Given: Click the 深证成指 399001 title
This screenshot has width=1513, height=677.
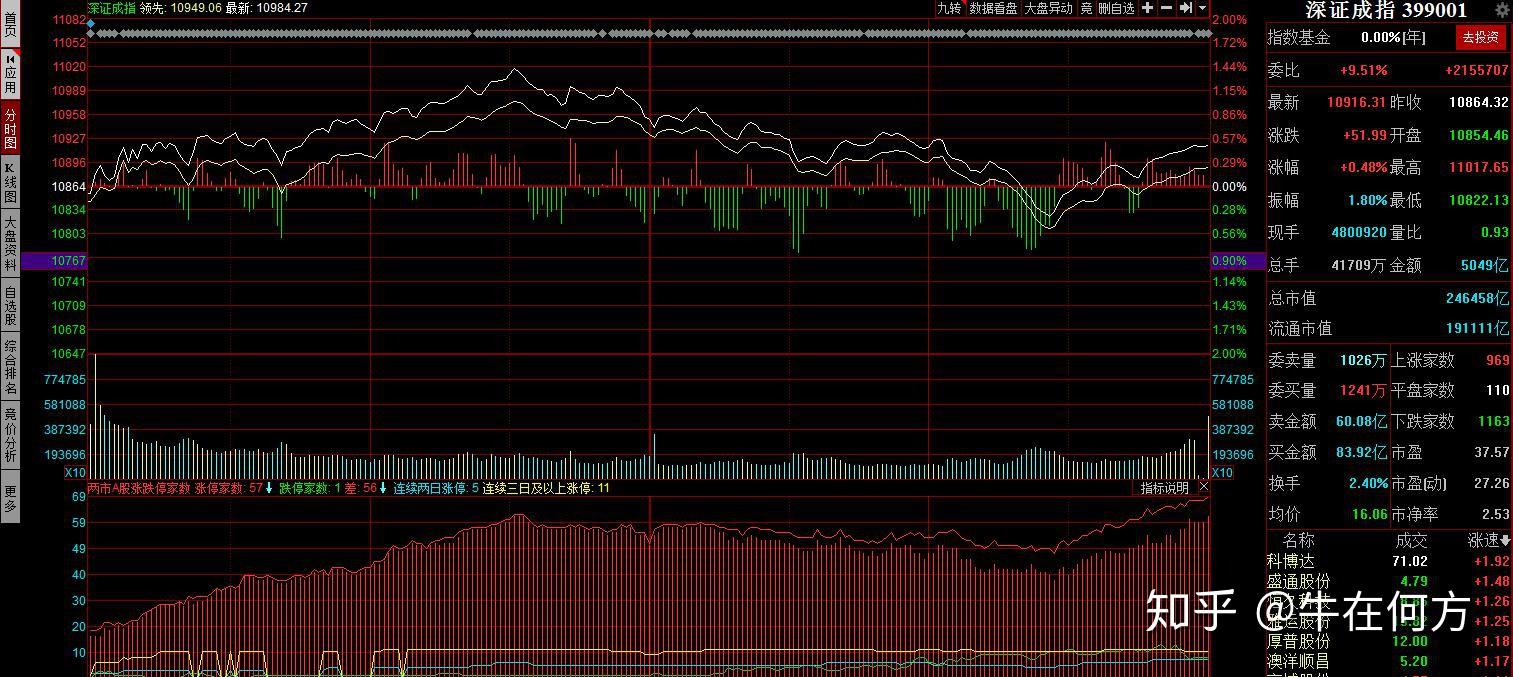Looking at the screenshot, I should click(x=1386, y=10).
